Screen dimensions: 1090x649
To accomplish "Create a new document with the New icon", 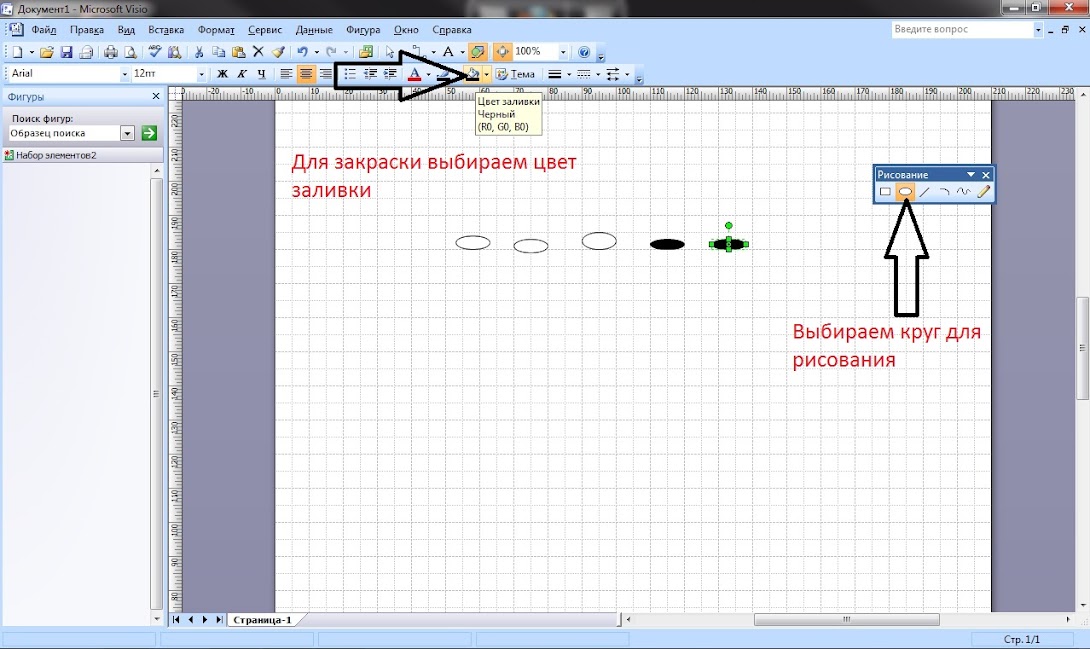I will pos(17,52).
